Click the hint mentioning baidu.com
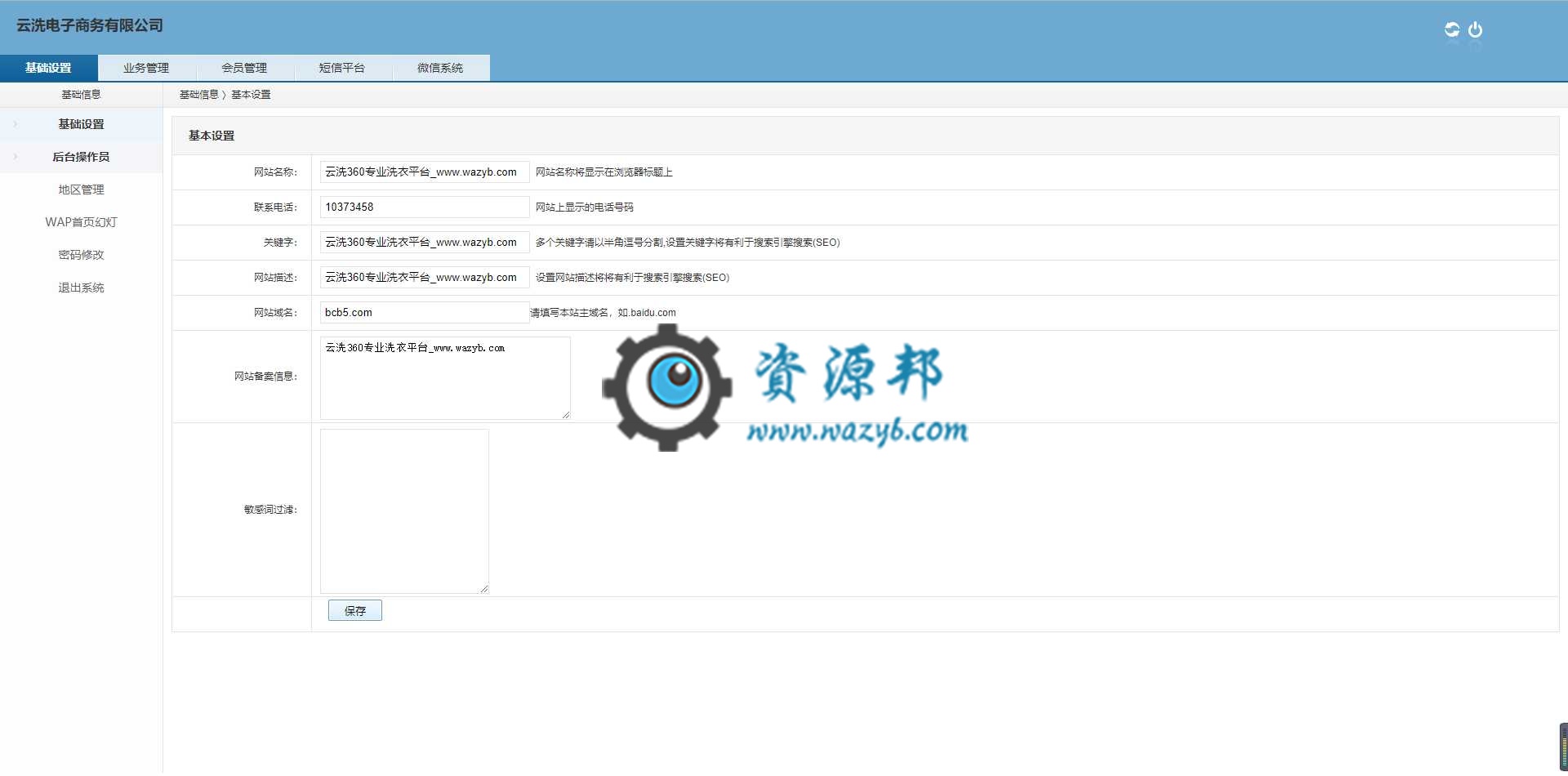 click(x=604, y=313)
